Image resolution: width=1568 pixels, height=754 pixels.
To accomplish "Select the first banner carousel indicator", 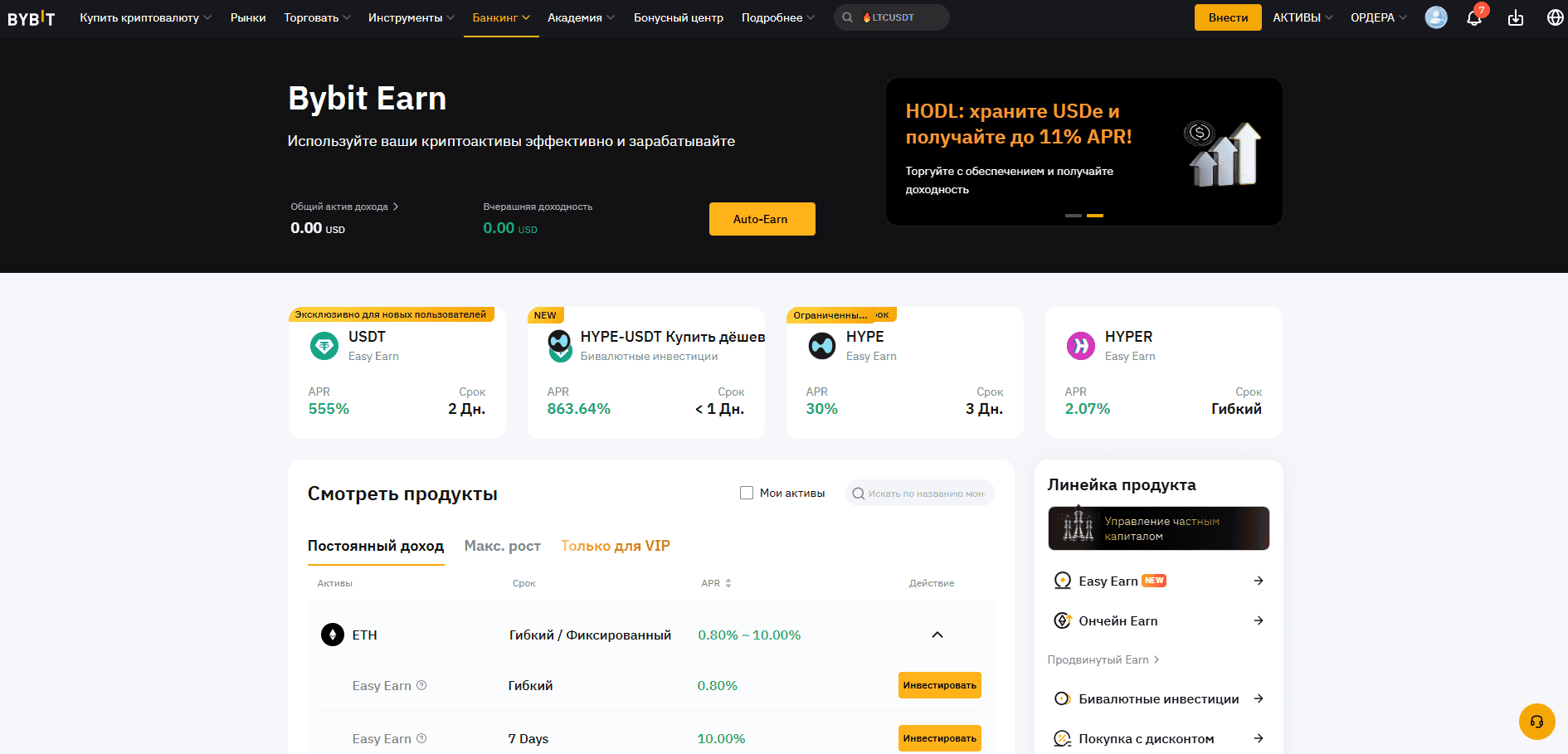I will [1074, 216].
